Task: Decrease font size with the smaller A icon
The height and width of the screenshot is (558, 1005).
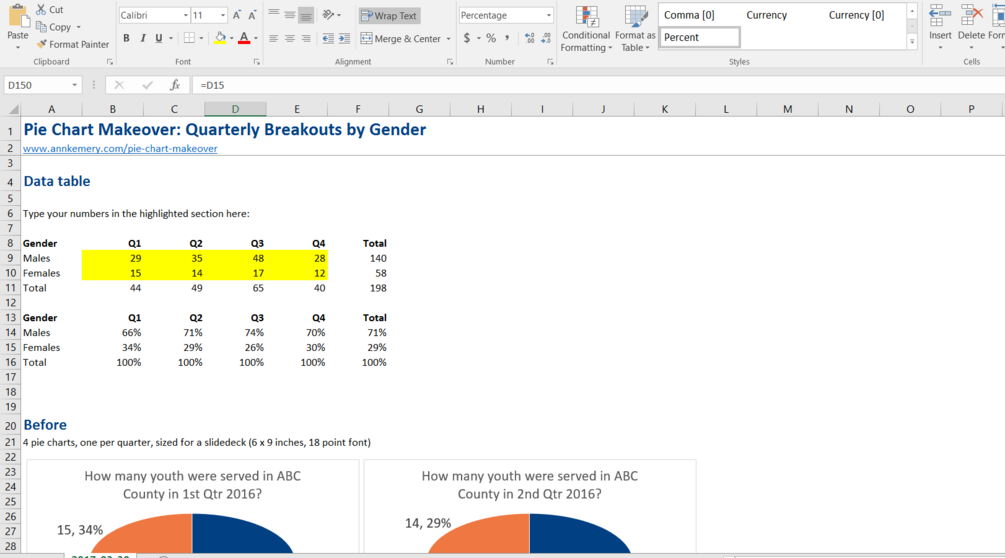Action: (253, 15)
